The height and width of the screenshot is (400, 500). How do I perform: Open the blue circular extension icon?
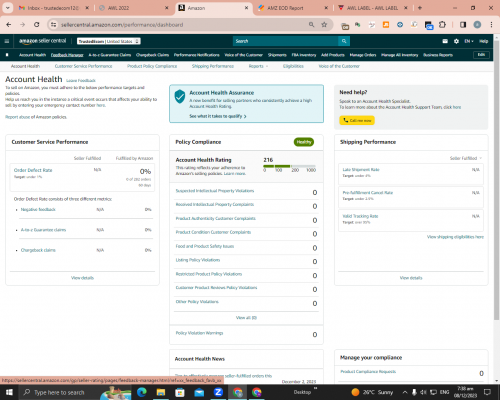[x=400, y=25]
